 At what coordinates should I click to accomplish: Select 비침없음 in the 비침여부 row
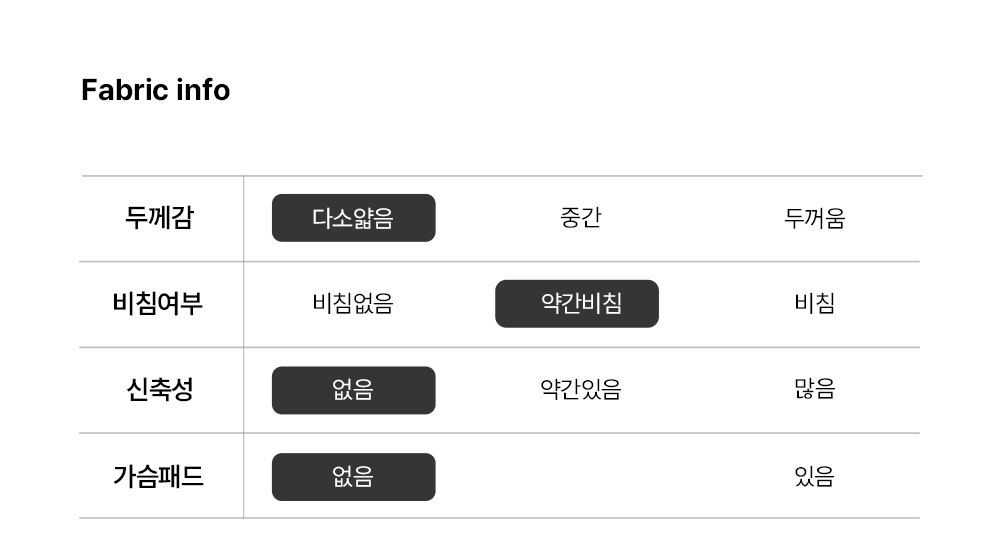click(353, 304)
